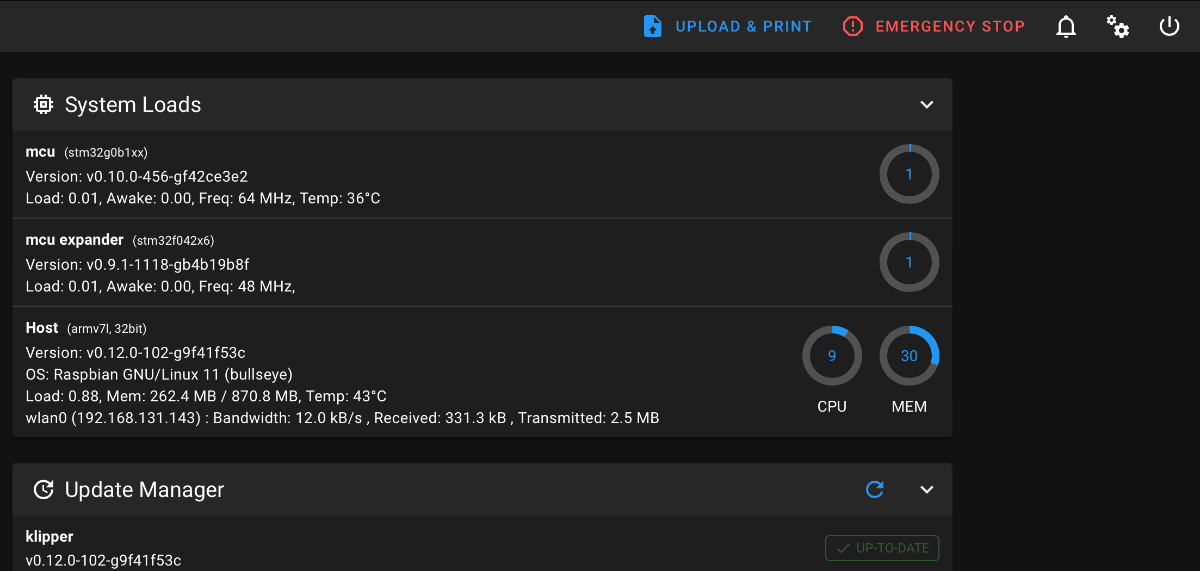Screen dimensions: 1200x571
Task: Open the notifications bell
Action: pyautogui.click(x=1066, y=26)
